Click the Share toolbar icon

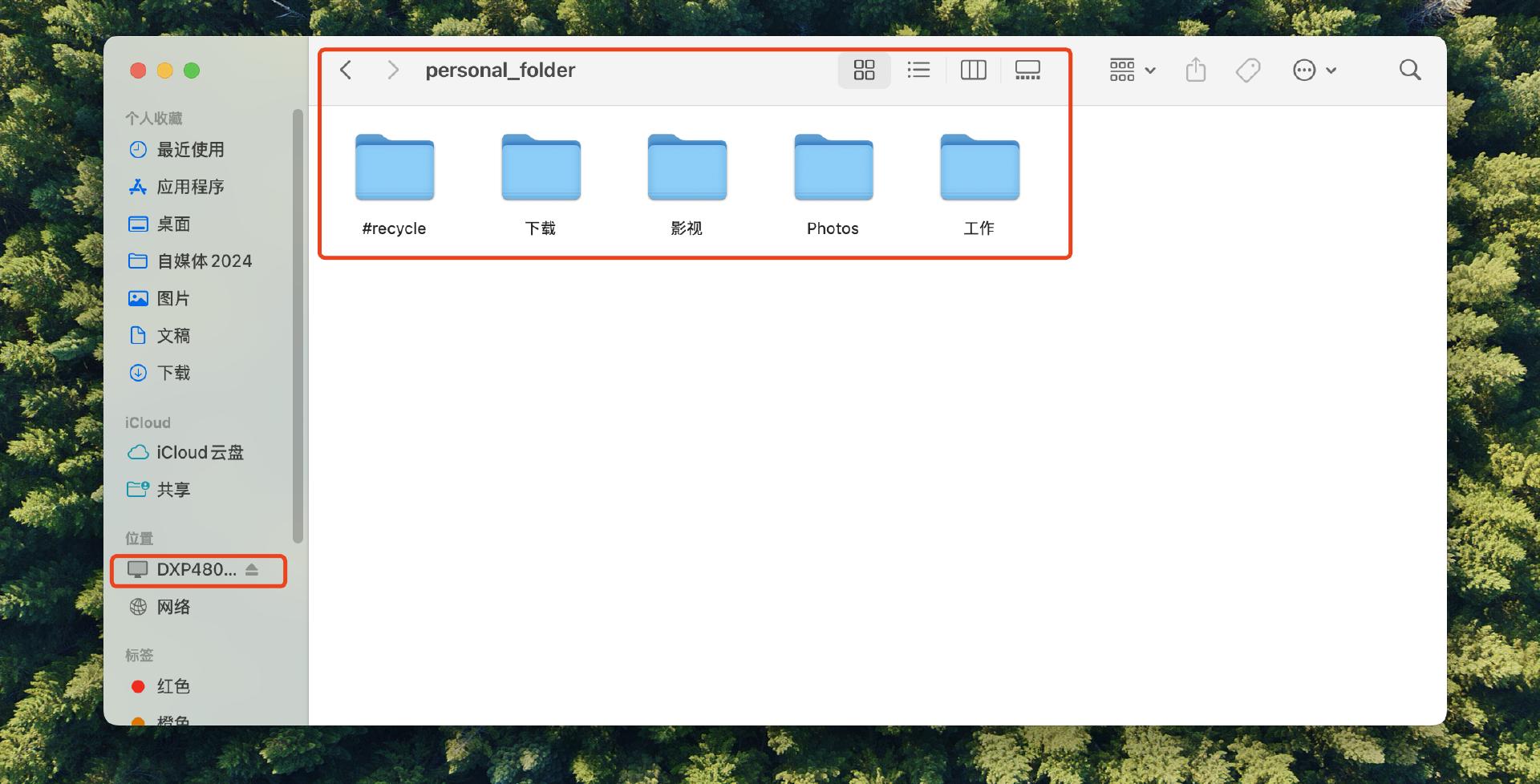1195,70
